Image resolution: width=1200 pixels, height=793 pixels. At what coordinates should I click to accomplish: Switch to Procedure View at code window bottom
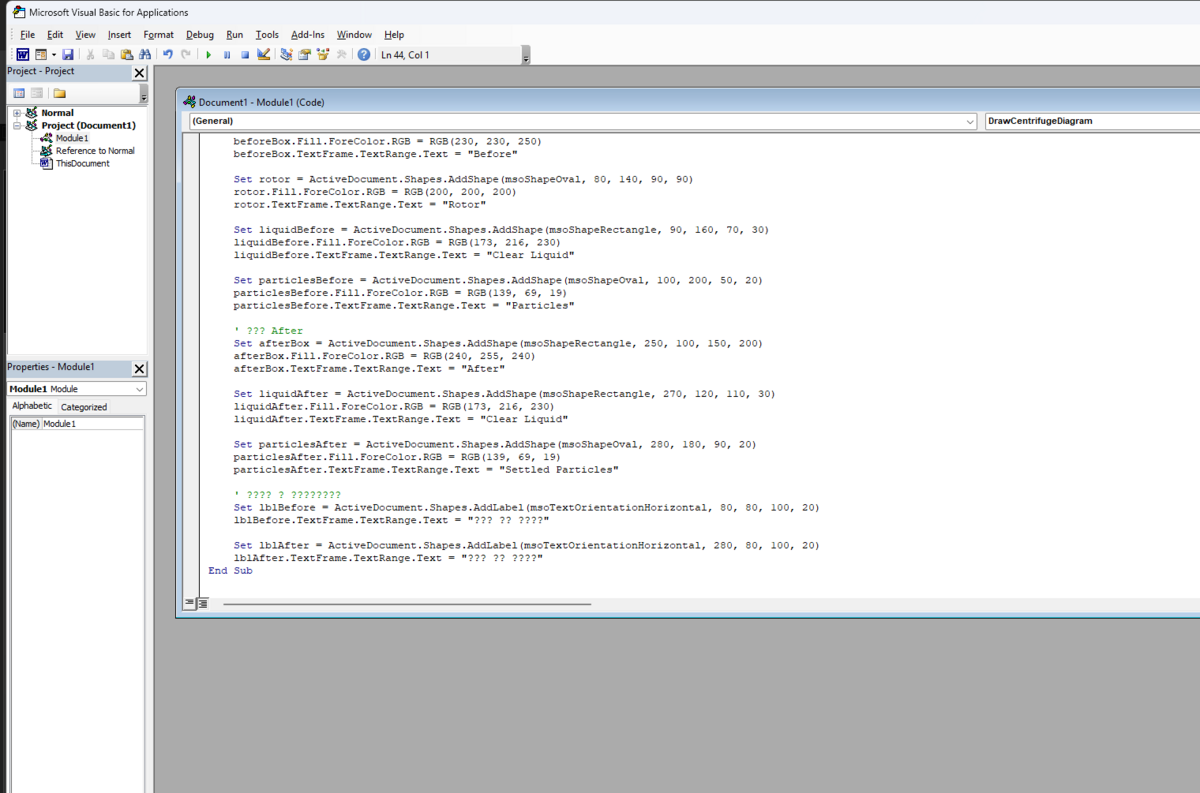click(x=189, y=603)
